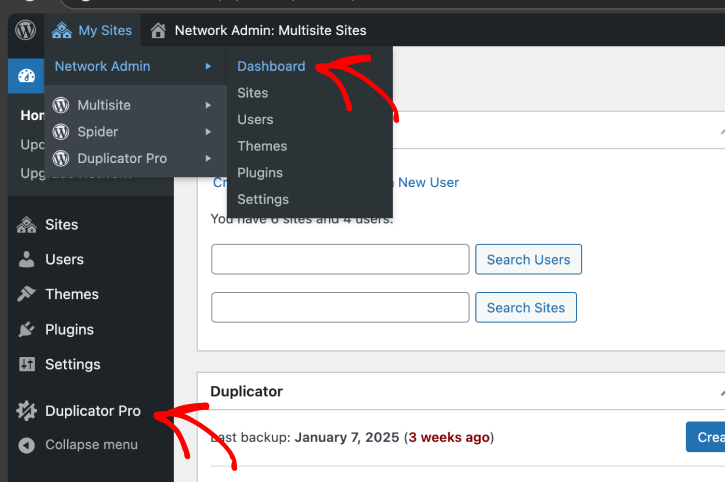Expand the Spider submenu arrow
This screenshot has height=483, width=725.
(x=208, y=132)
